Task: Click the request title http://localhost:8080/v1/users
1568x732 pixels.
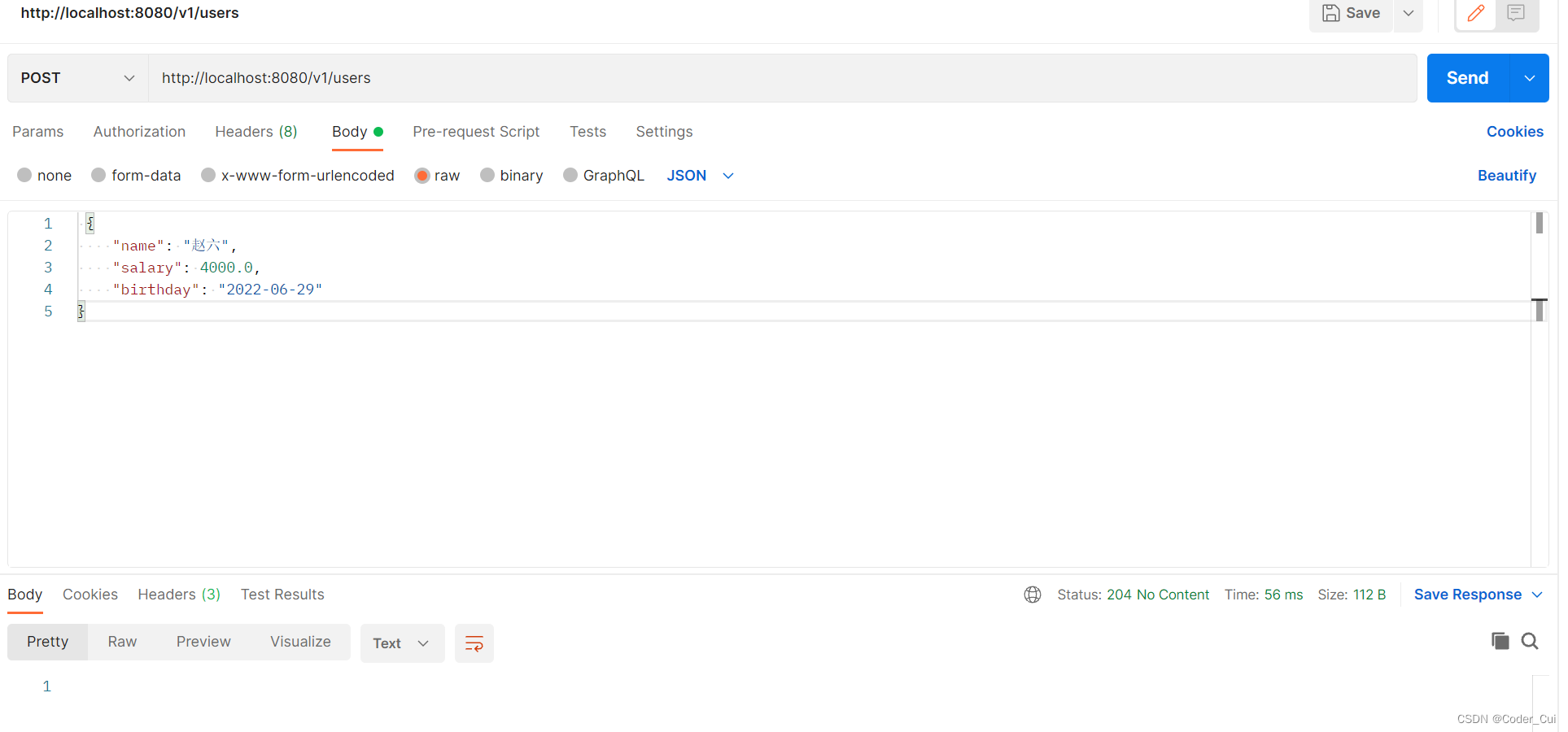Action: pos(130,13)
